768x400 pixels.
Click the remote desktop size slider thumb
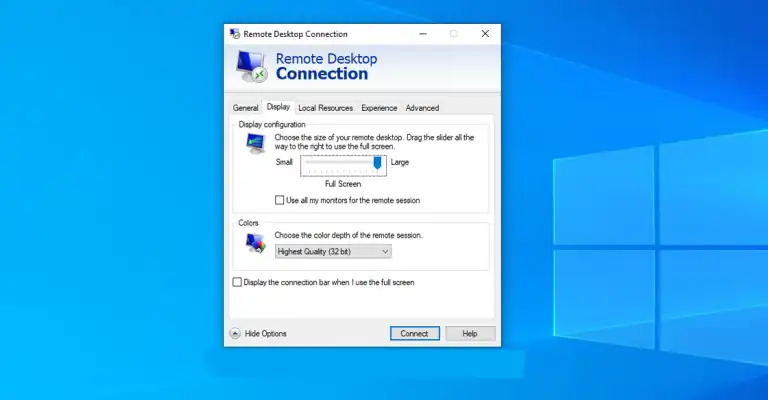[x=378, y=163]
